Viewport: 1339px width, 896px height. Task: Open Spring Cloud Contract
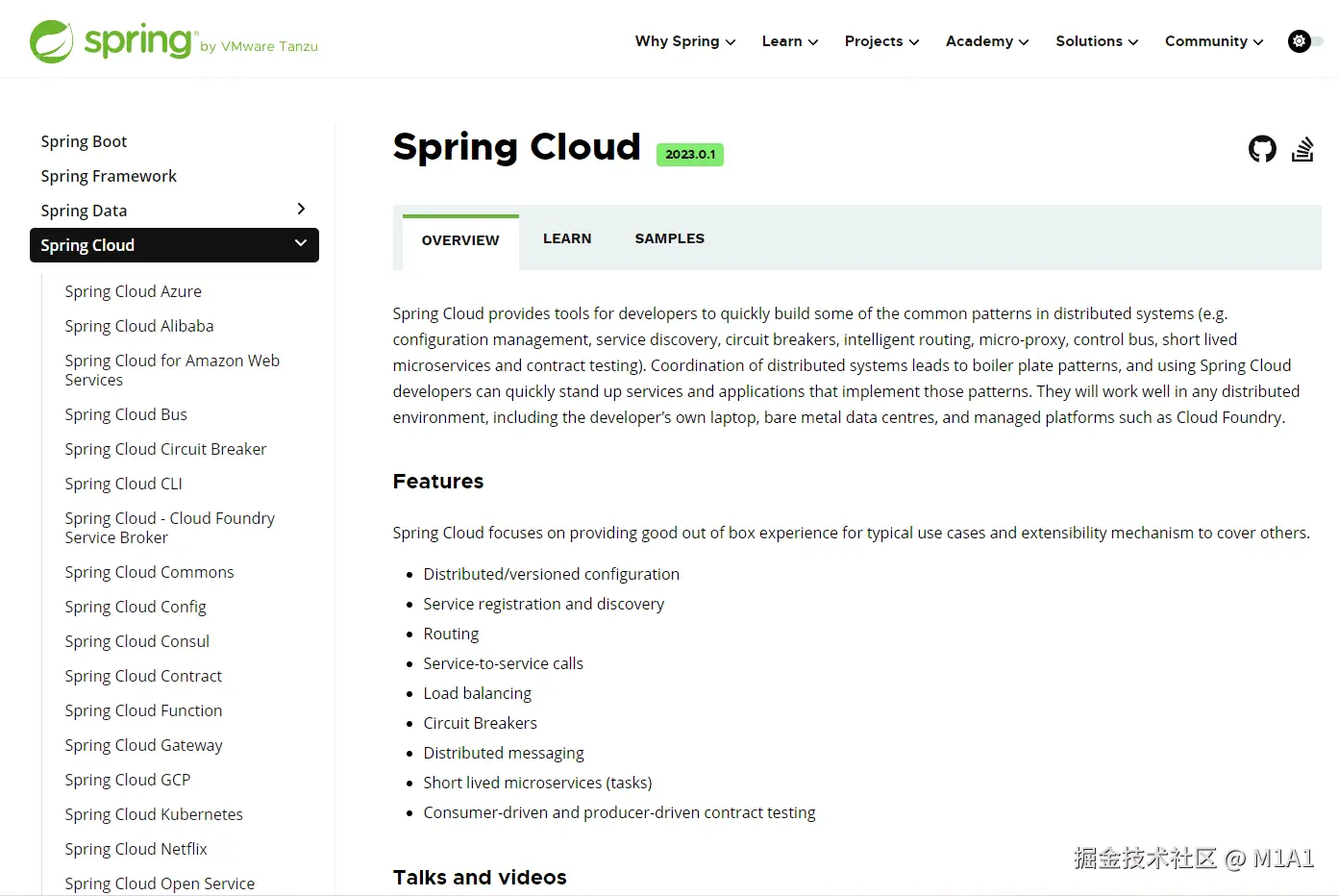coord(143,676)
